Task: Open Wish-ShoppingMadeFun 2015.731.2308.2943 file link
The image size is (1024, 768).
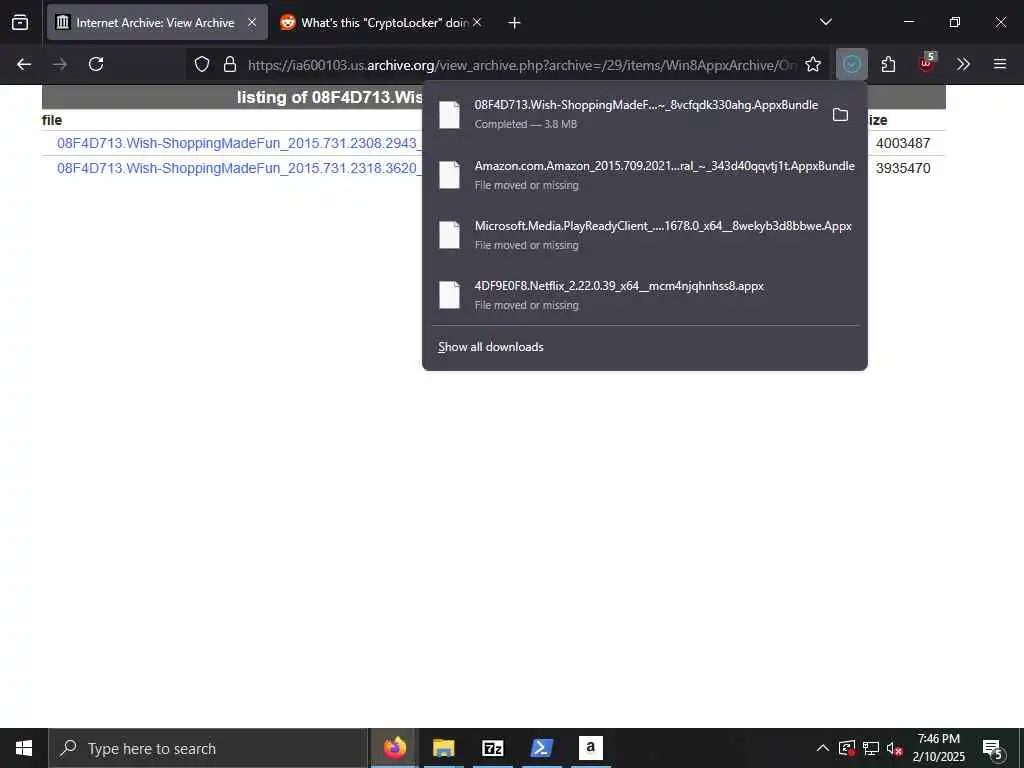Action: coord(239,144)
